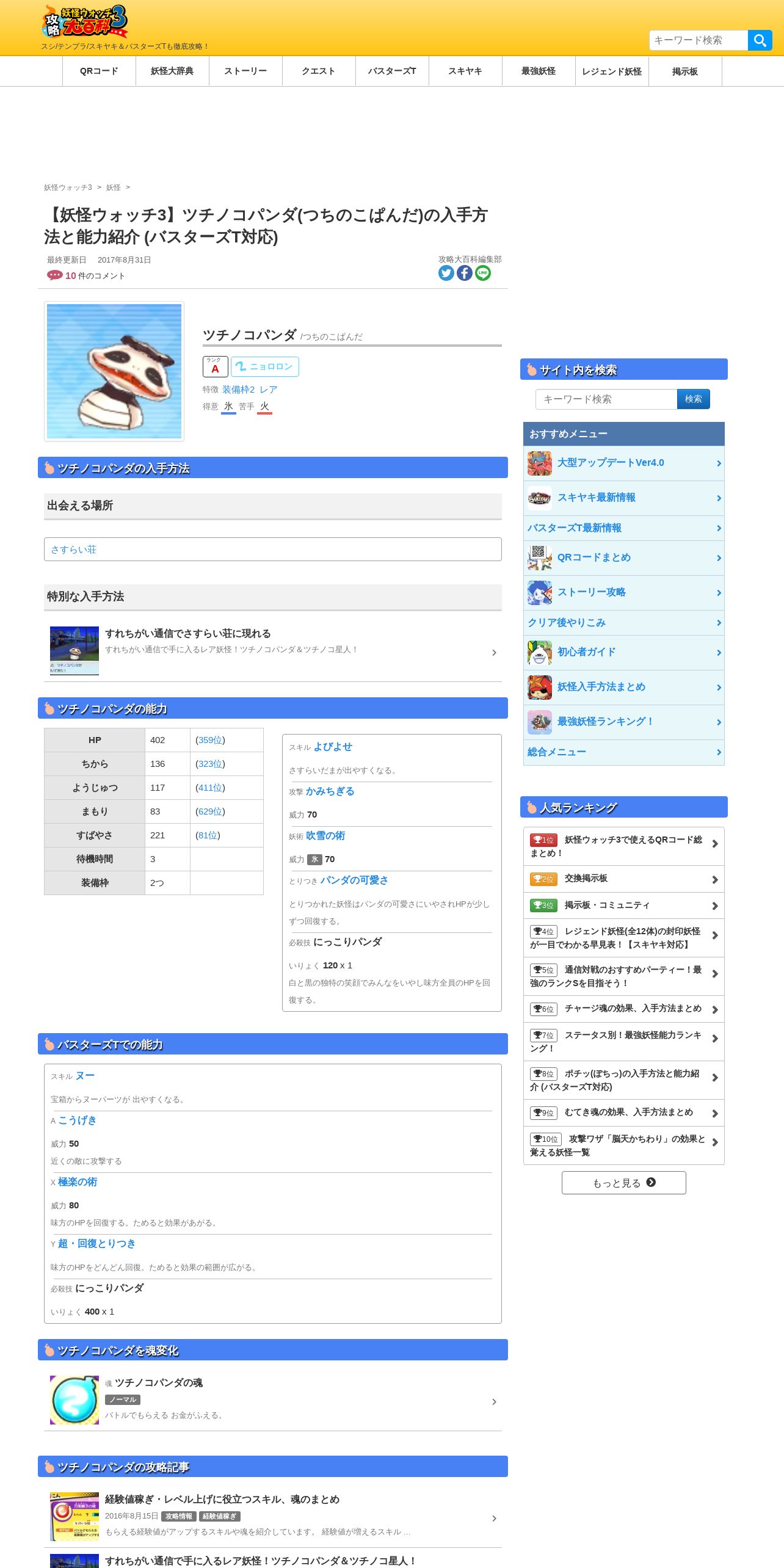
Task: Open the QRコード nav menu
Action: 99,71
